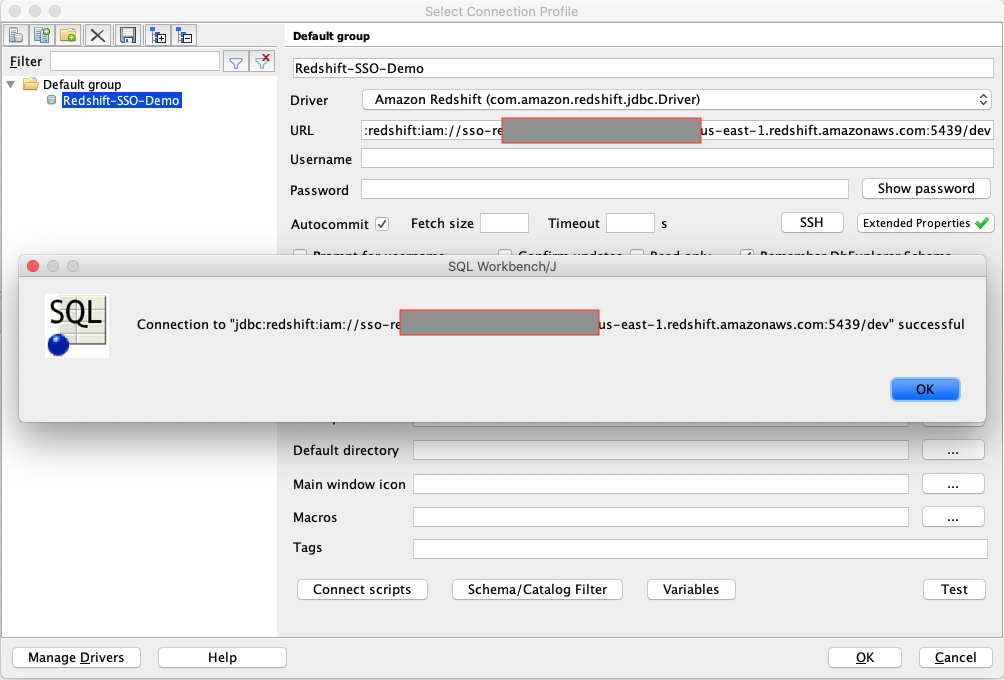Browse for Main window icon file
Image resolution: width=1004 pixels, height=680 pixels.
tap(952, 485)
